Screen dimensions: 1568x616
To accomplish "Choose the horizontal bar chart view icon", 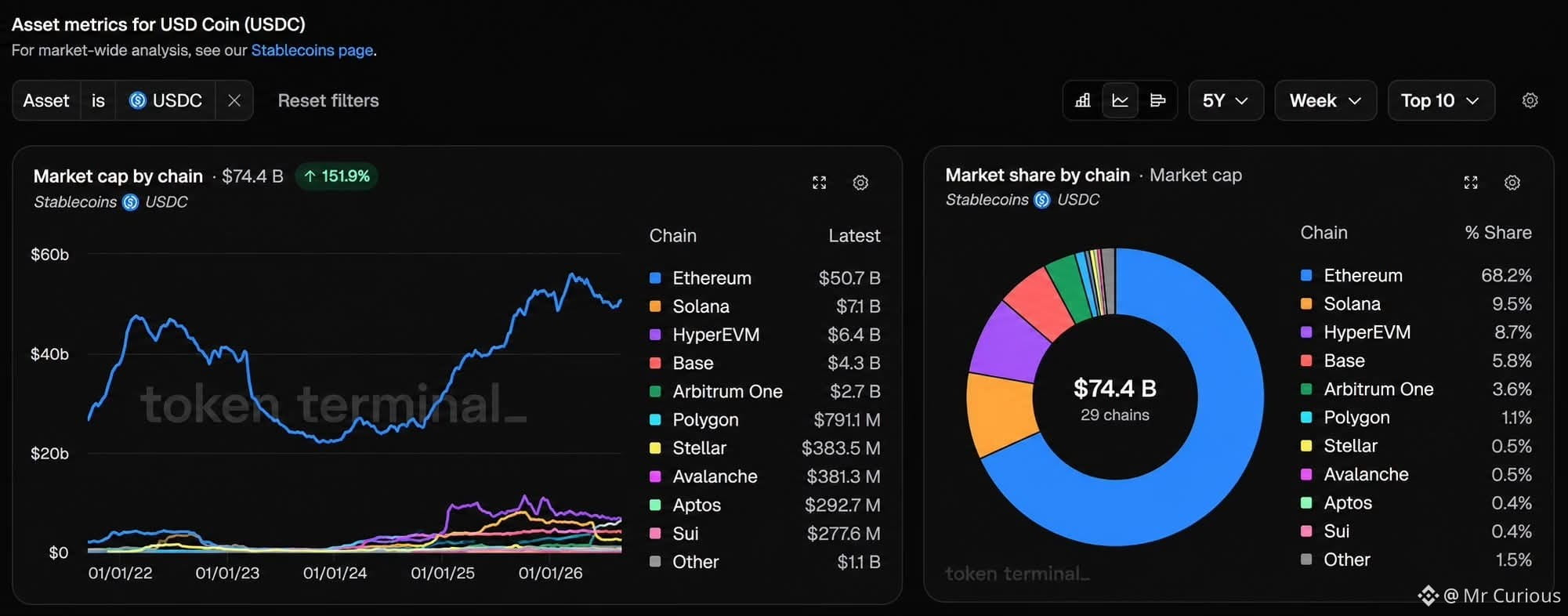I will pos(1157,100).
